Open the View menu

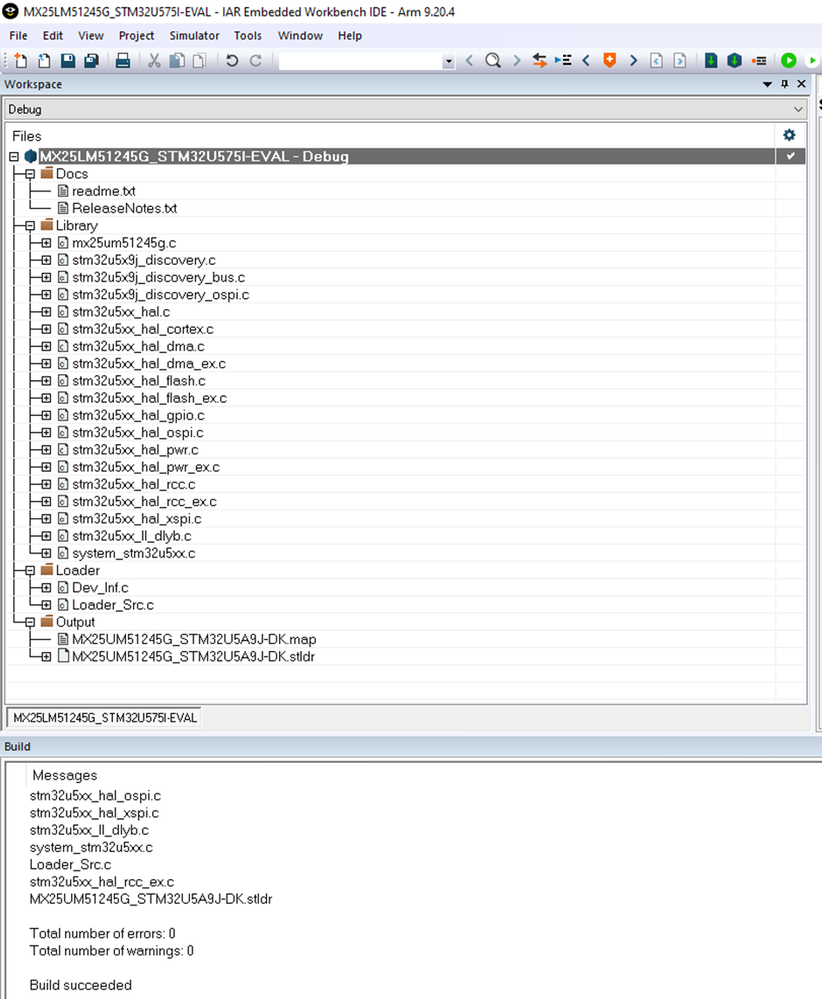click(90, 36)
